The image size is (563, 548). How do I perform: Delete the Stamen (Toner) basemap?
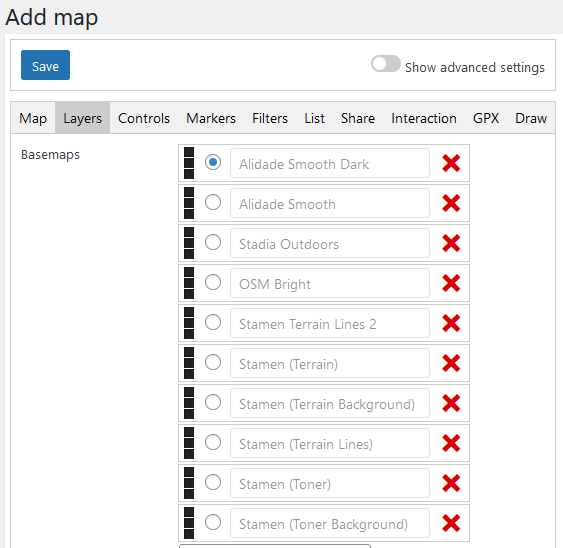(451, 483)
